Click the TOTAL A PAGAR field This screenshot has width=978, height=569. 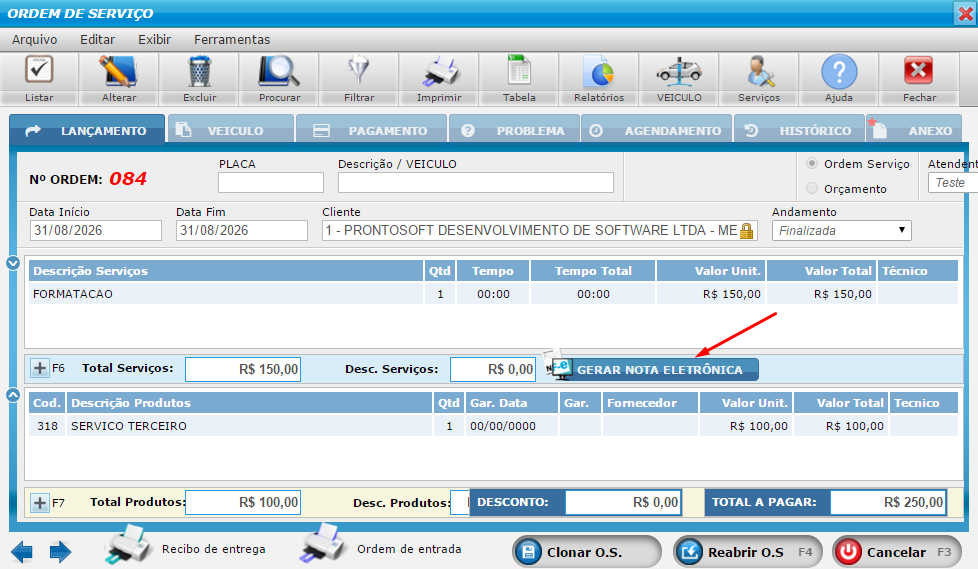coord(888,502)
